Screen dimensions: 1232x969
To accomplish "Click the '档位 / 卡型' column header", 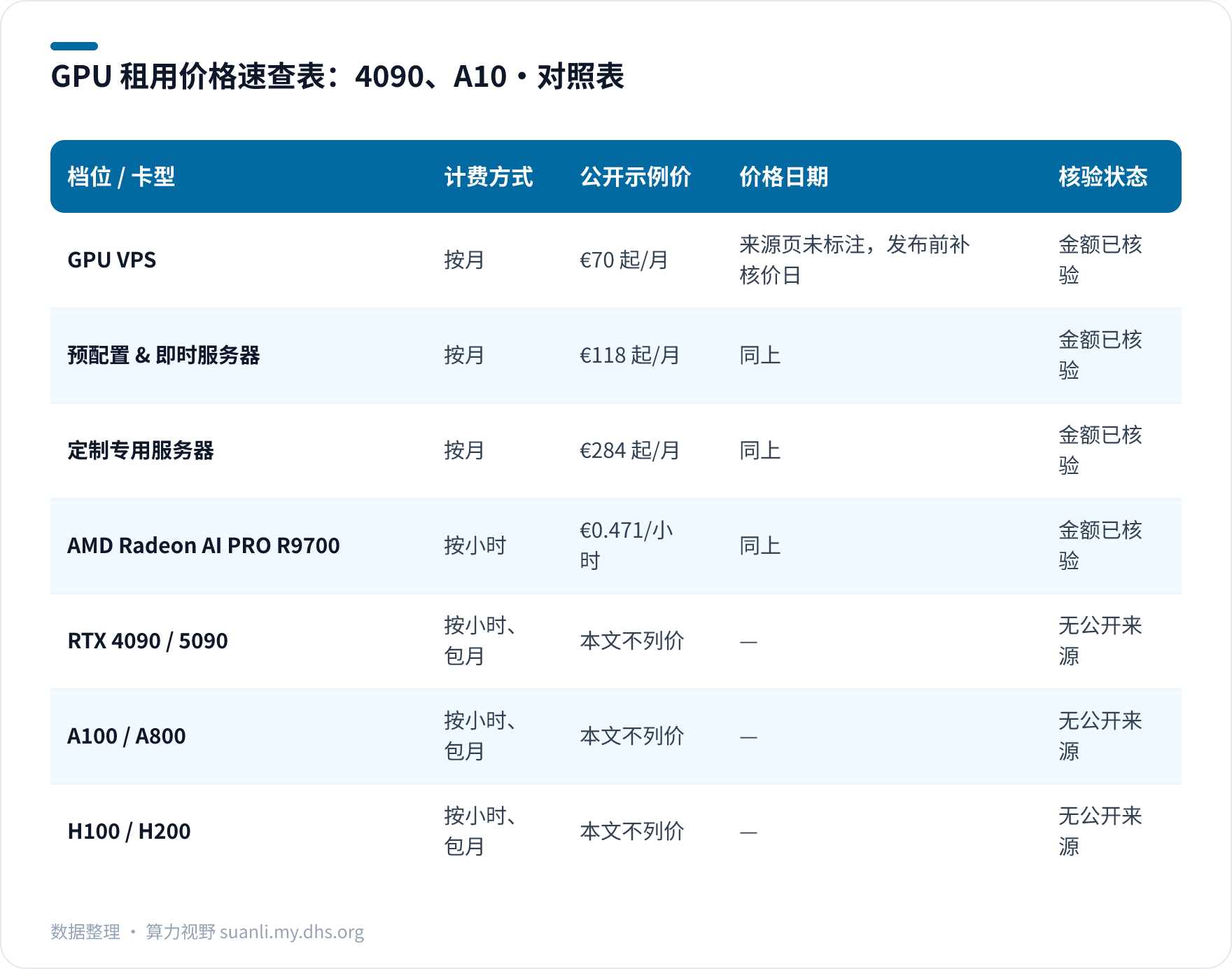I will (121, 176).
